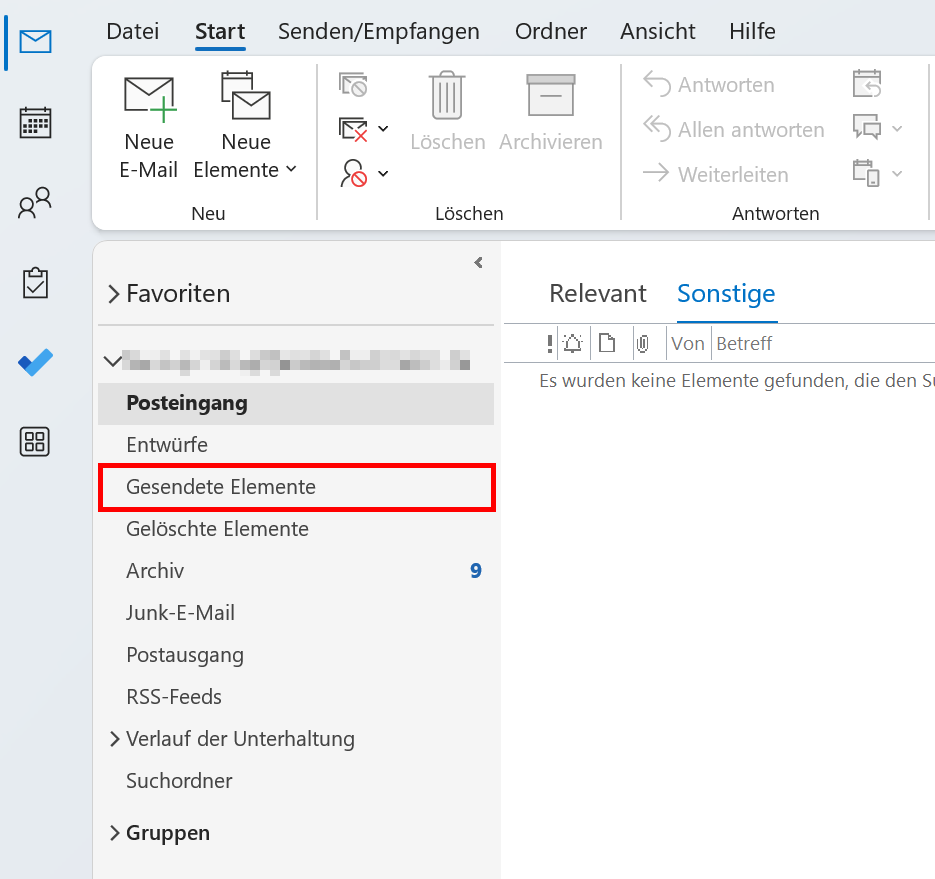Switch to the Senden/Empfangen ribbon tab
The height and width of the screenshot is (879, 935).
click(x=379, y=31)
